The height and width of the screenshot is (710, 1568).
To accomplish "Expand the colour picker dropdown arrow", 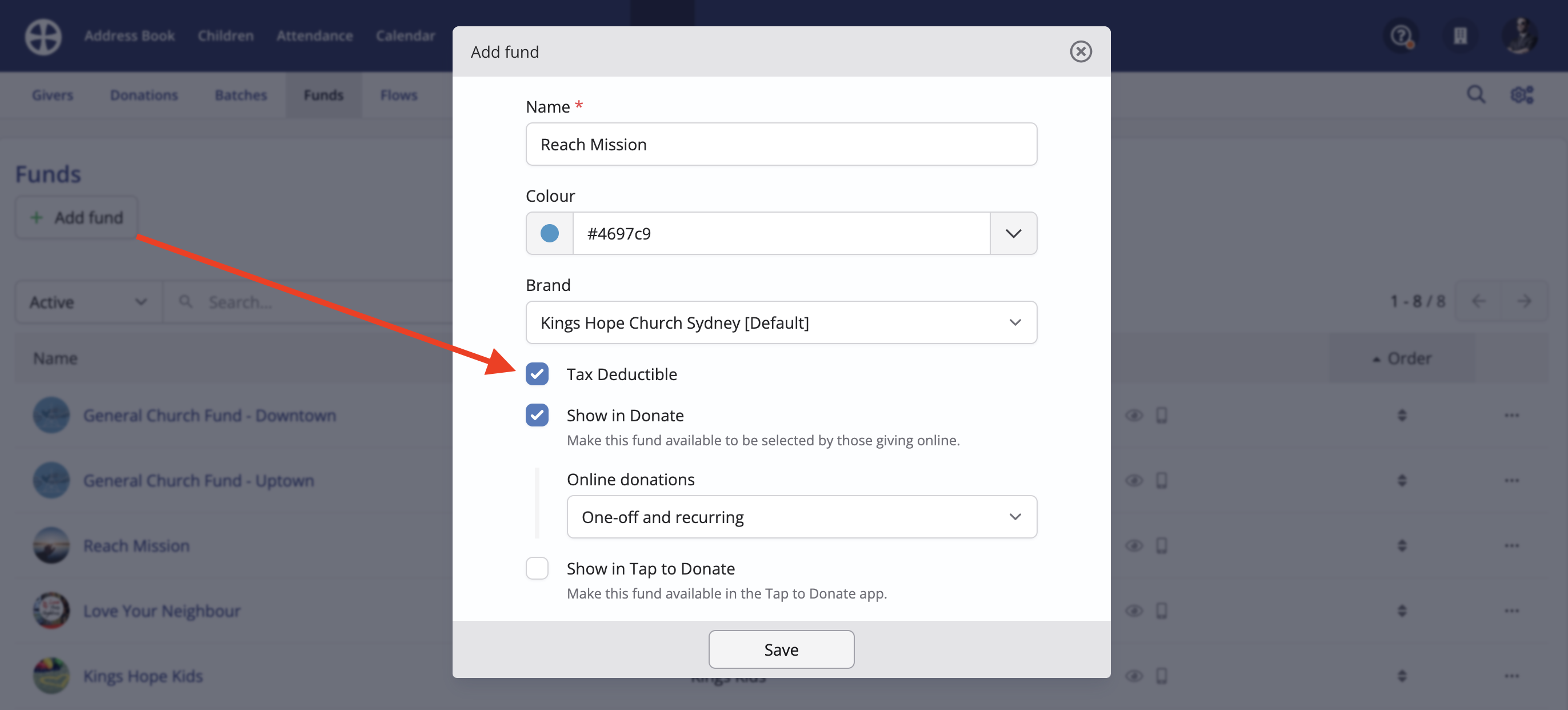I will [x=1013, y=233].
